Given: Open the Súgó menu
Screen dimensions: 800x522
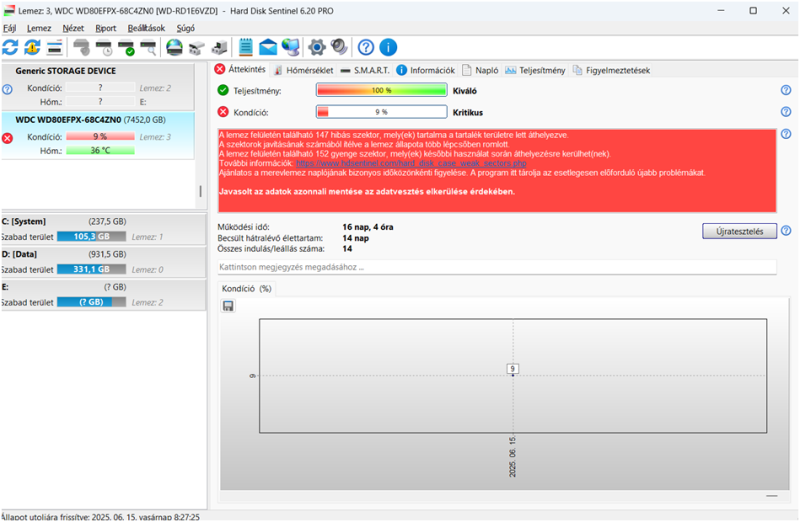Looking at the screenshot, I should point(186,28).
